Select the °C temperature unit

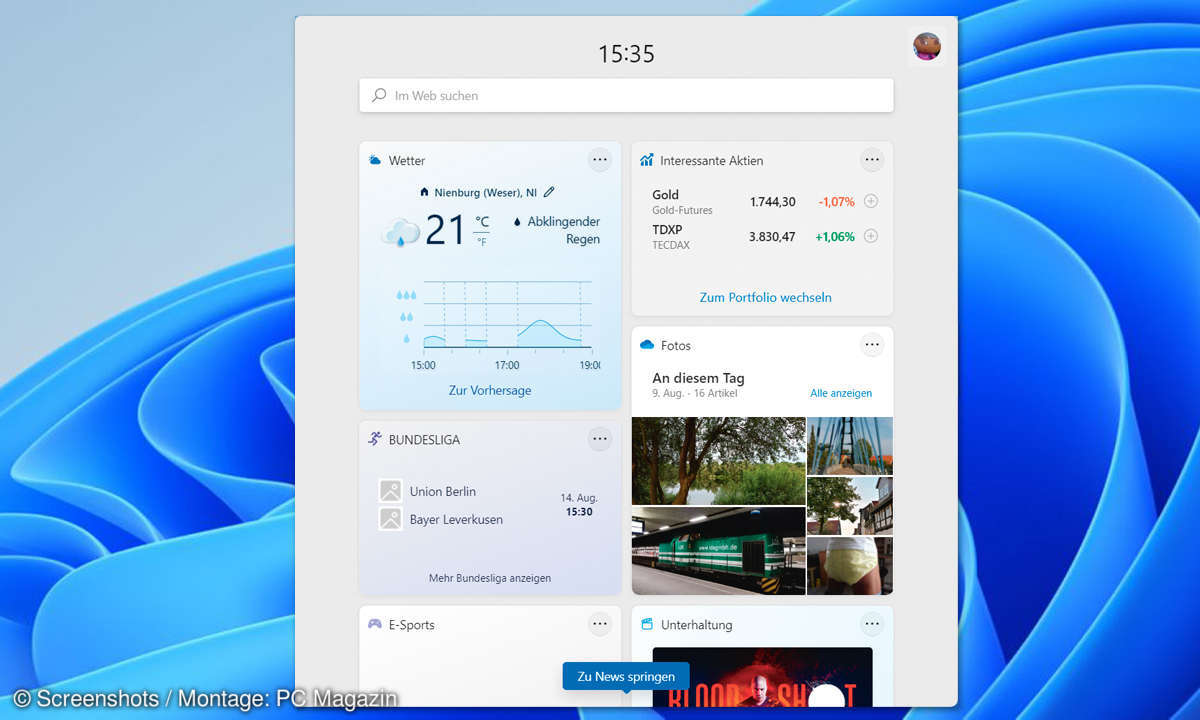[482, 222]
